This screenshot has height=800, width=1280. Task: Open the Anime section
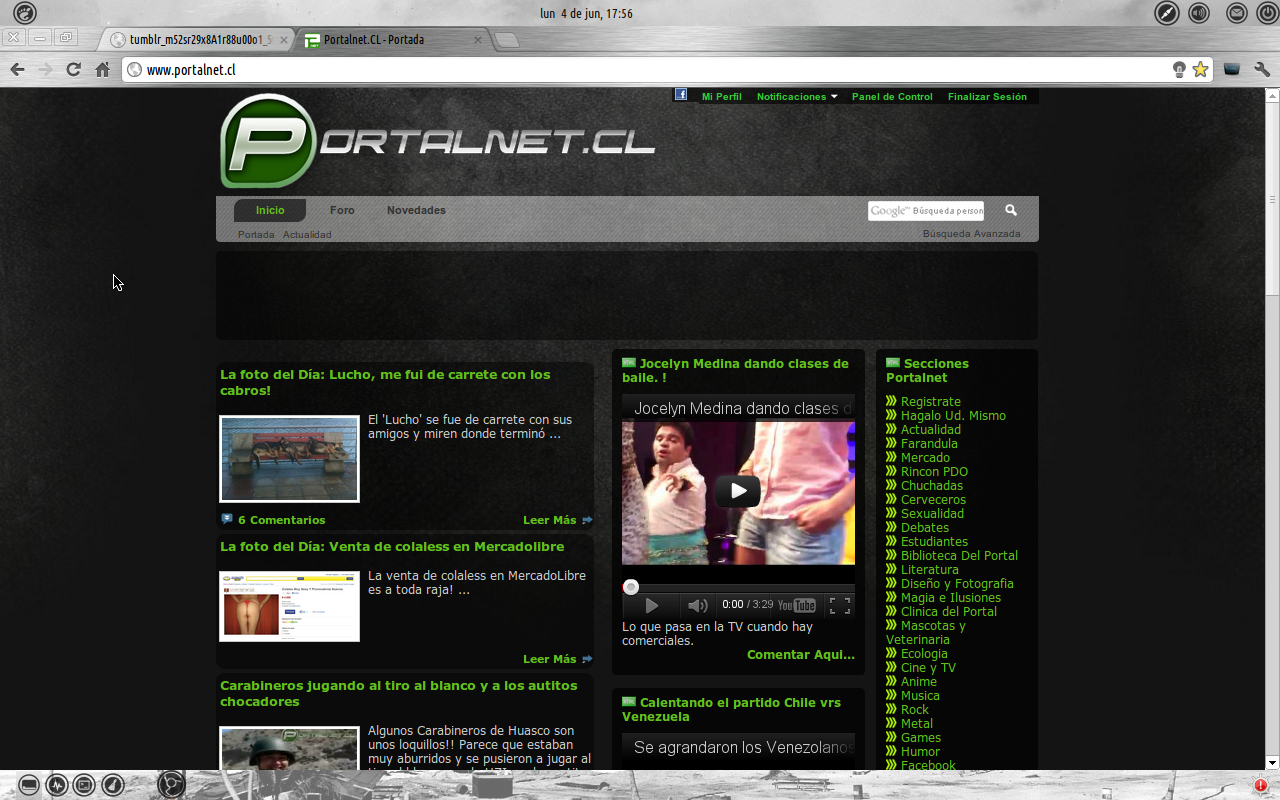[x=918, y=682]
